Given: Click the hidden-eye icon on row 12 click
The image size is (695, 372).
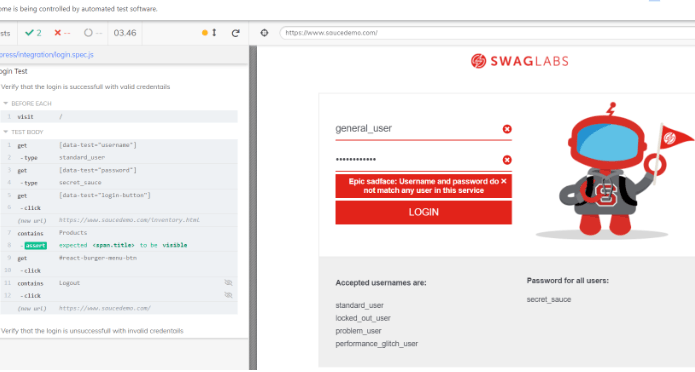Looking at the screenshot, I should tap(228, 295).
